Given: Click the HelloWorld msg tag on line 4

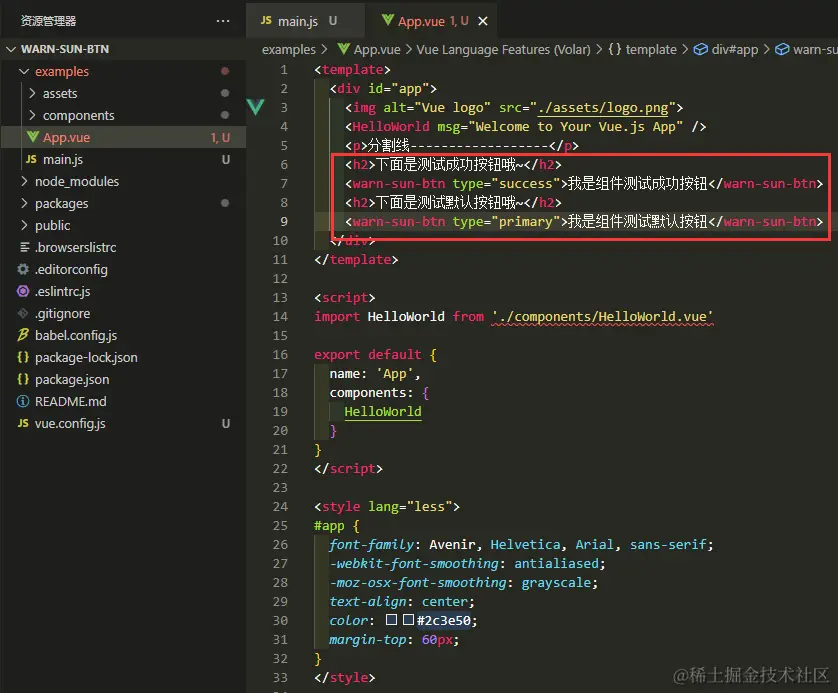Looking at the screenshot, I should tap(525, 127).
